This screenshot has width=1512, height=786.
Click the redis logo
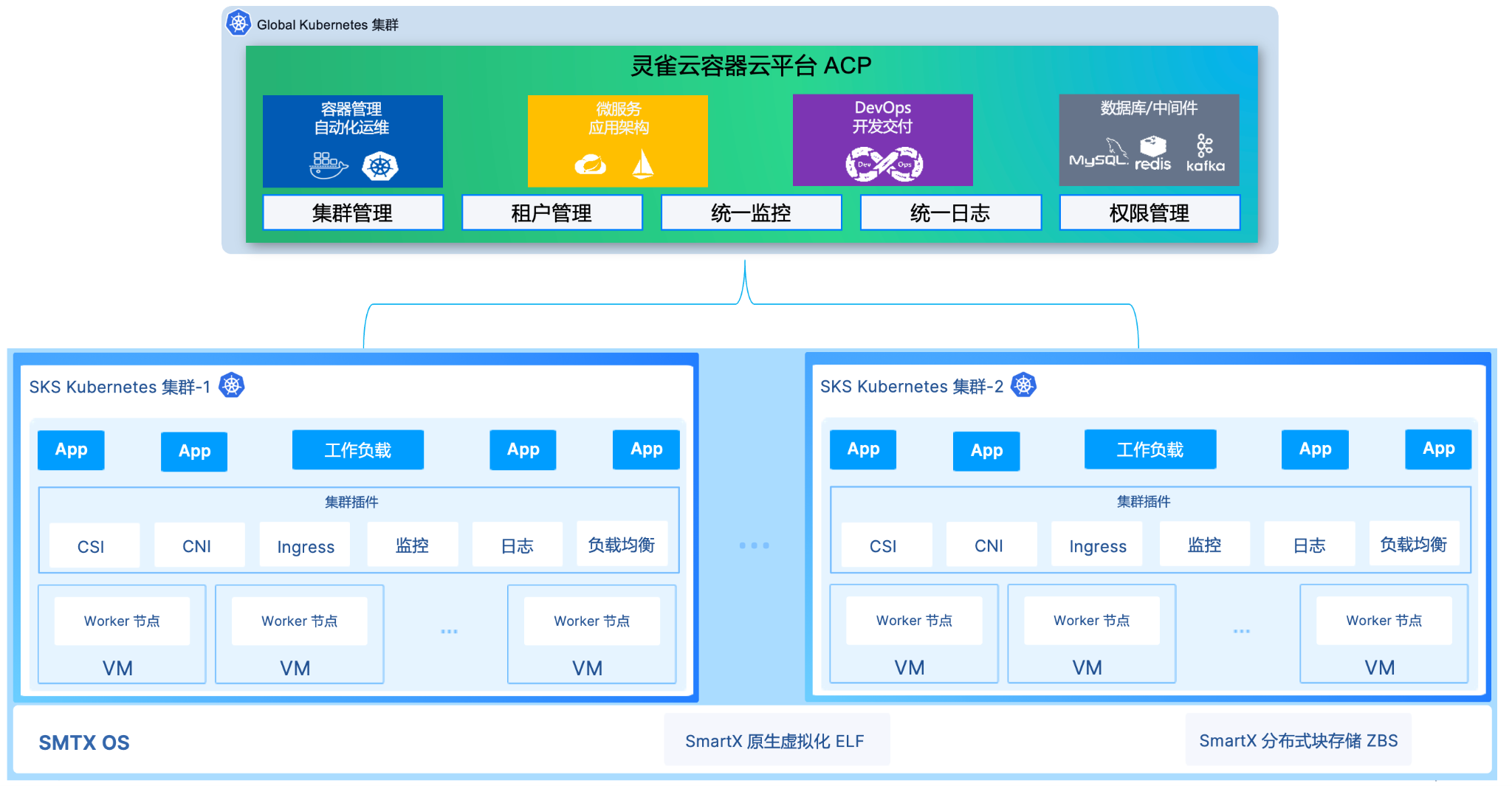pyautogui.click(x=1152, y=154)
